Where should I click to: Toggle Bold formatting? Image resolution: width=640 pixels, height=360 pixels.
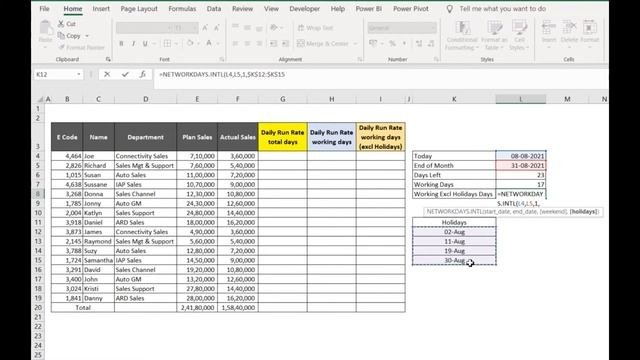(x=121, y=43)
